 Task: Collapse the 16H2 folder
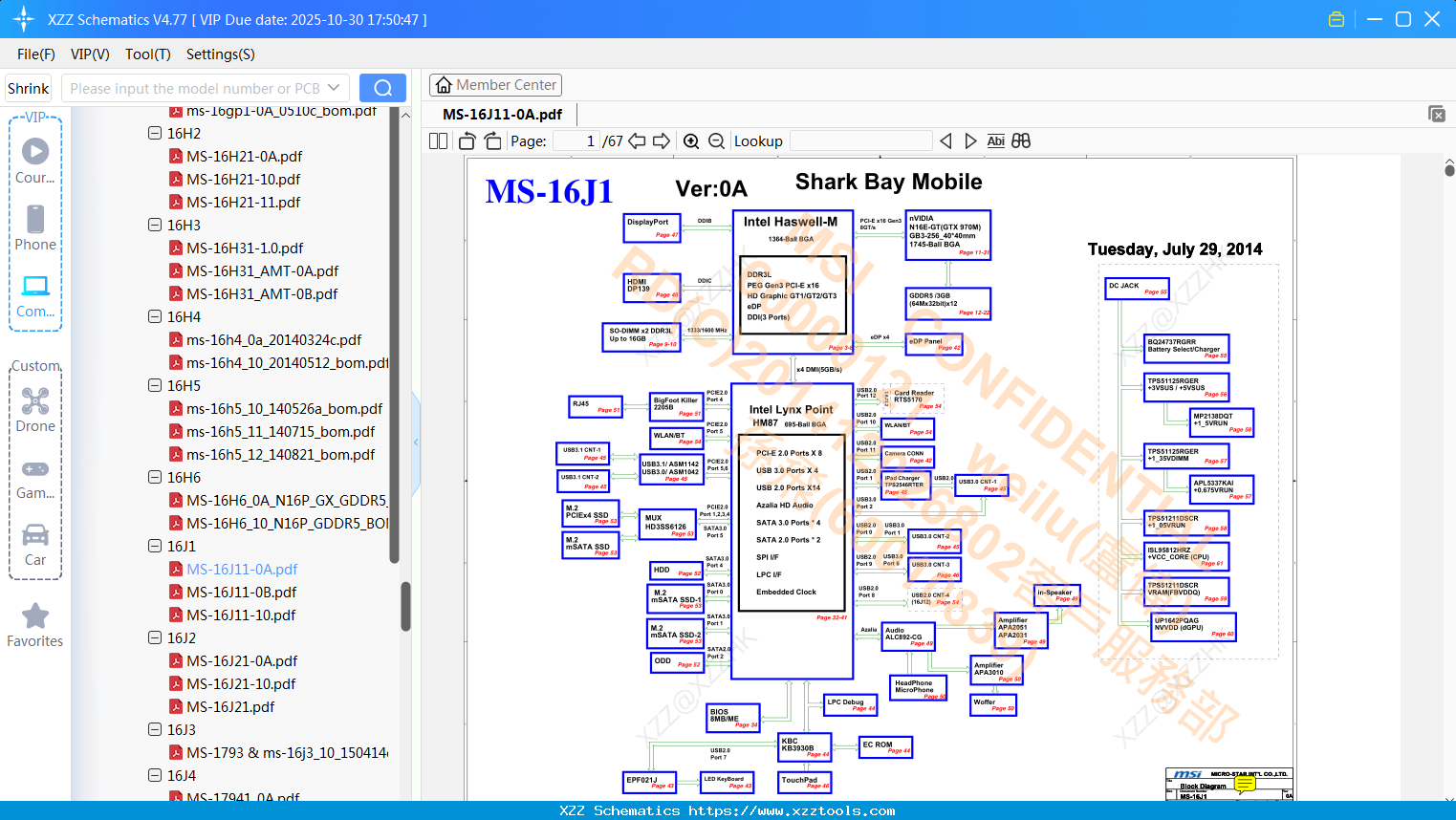point(155,133)
